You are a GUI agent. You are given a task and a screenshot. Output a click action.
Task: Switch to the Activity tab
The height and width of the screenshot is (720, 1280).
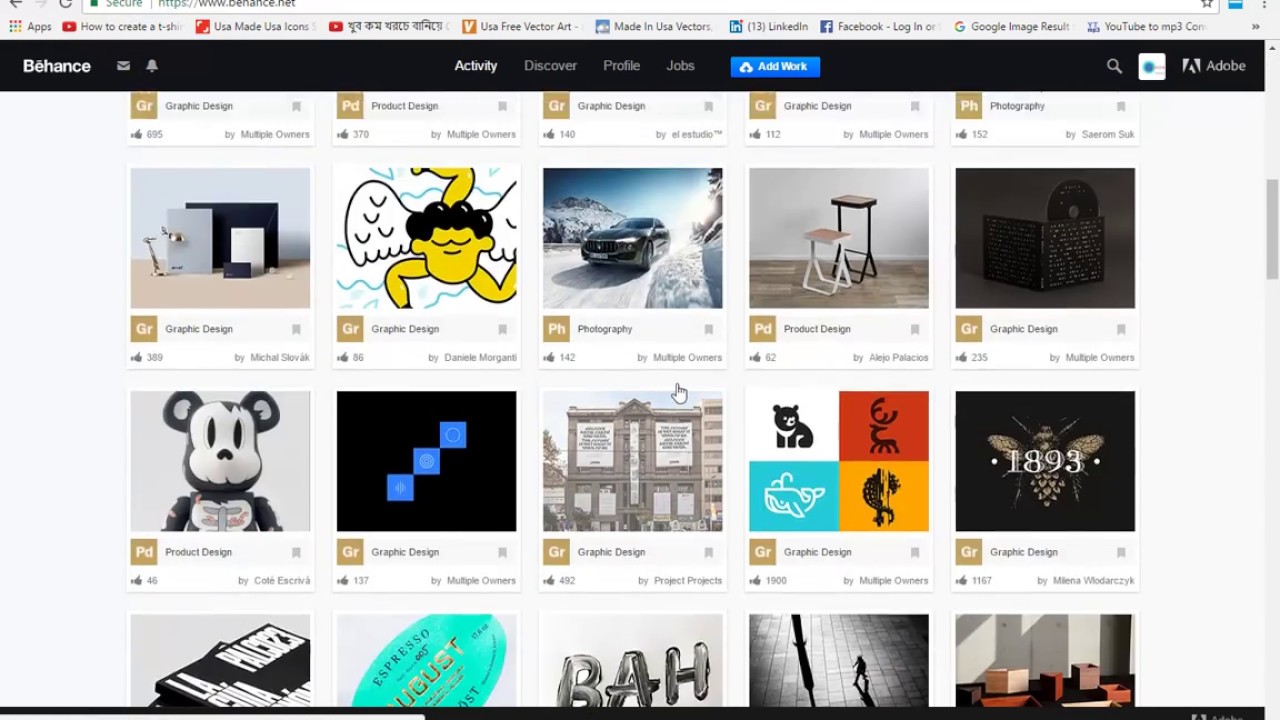point(476,66)
